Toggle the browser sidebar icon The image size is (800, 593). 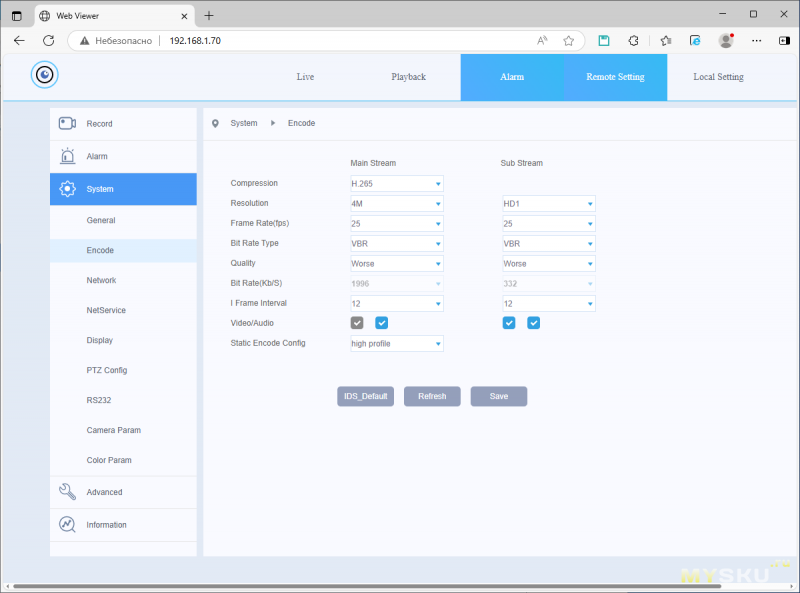point(784,41)
